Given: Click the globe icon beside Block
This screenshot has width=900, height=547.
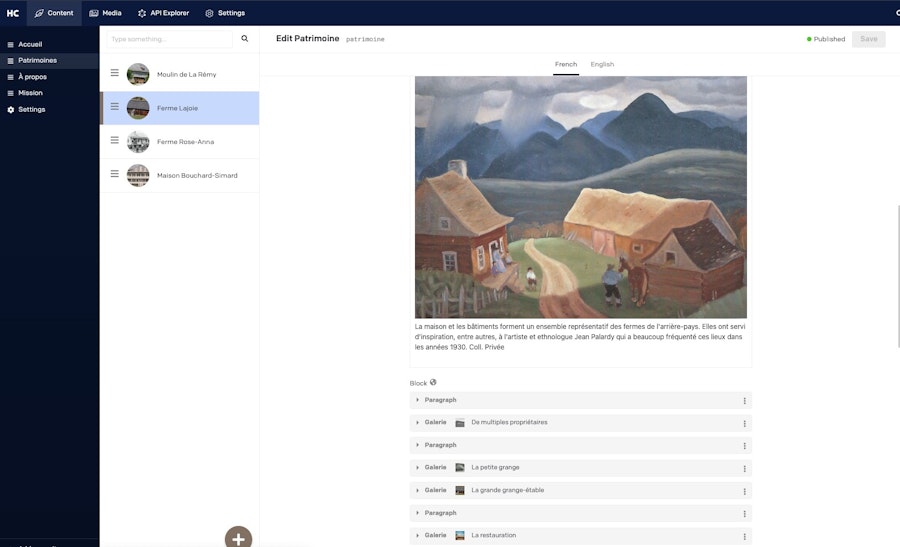Looking at the screenshot, I should coord(433,382).
